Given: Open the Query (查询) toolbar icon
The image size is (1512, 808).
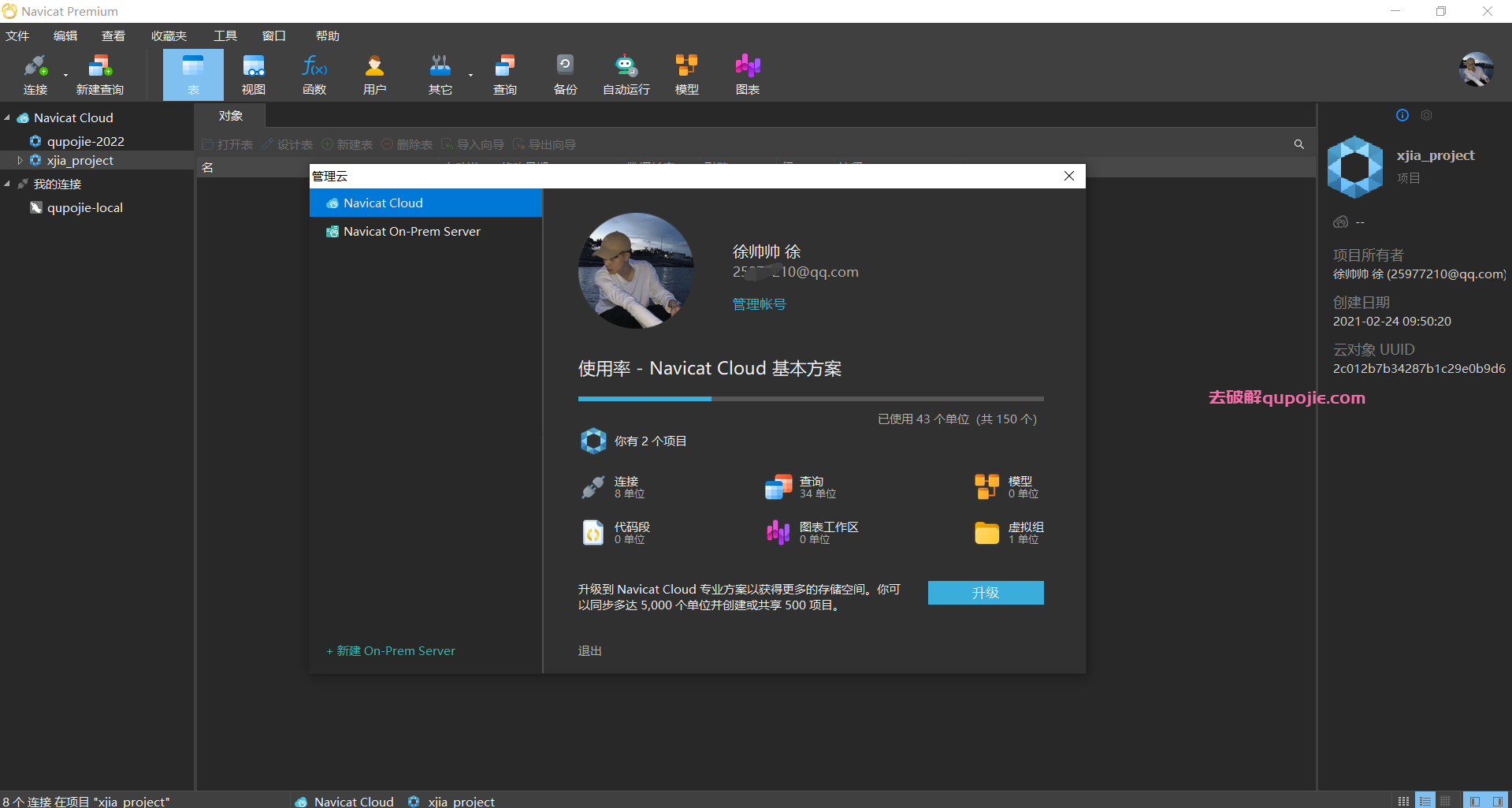Looking at the screenshot, I should point(505,75).
